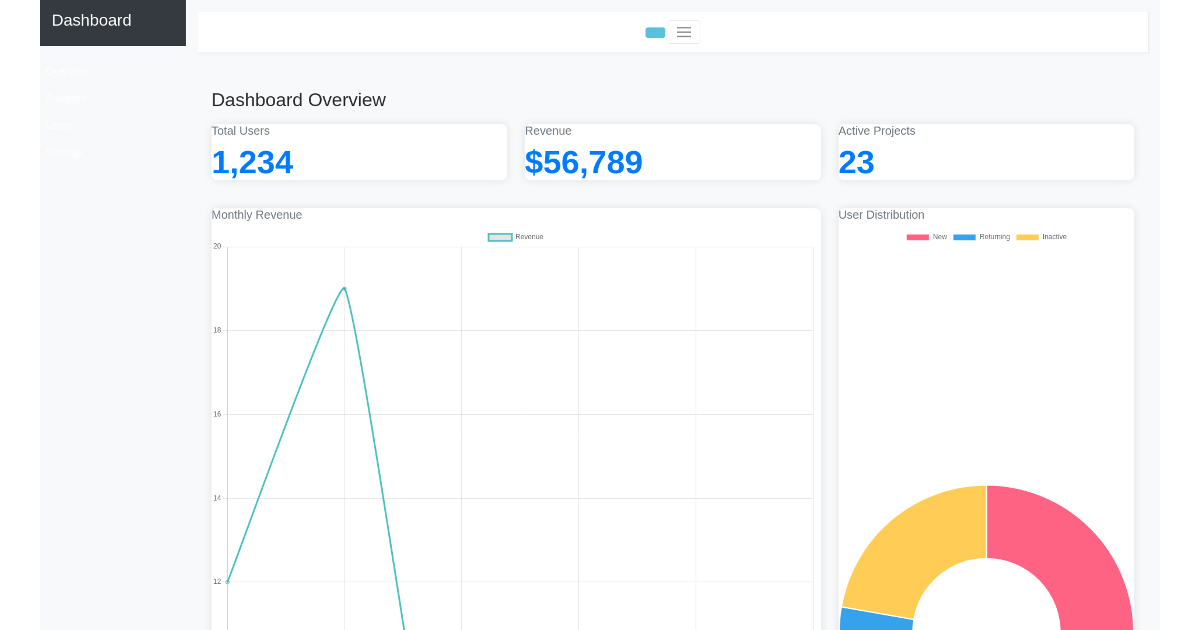Click the peak point on the revenue line chart
Viewport: 1200px width, 630px height.
(344, 289)
